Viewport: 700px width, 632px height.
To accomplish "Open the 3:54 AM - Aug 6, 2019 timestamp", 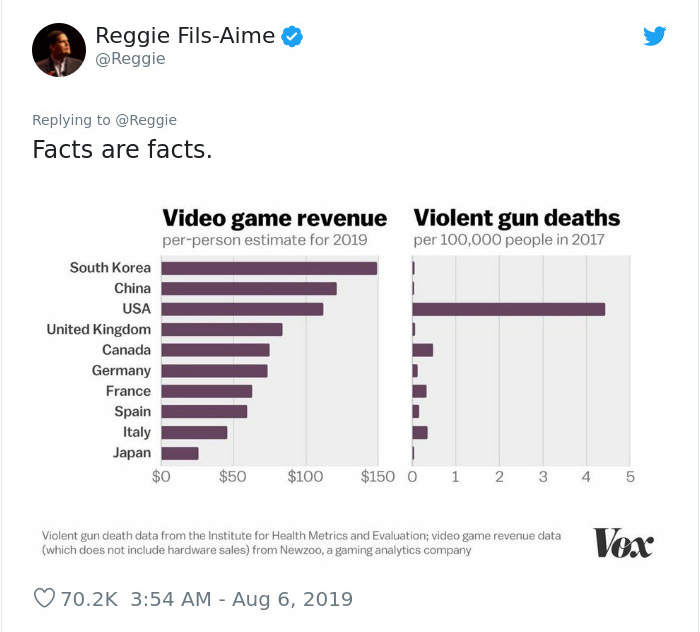I will tap(241, 599).
